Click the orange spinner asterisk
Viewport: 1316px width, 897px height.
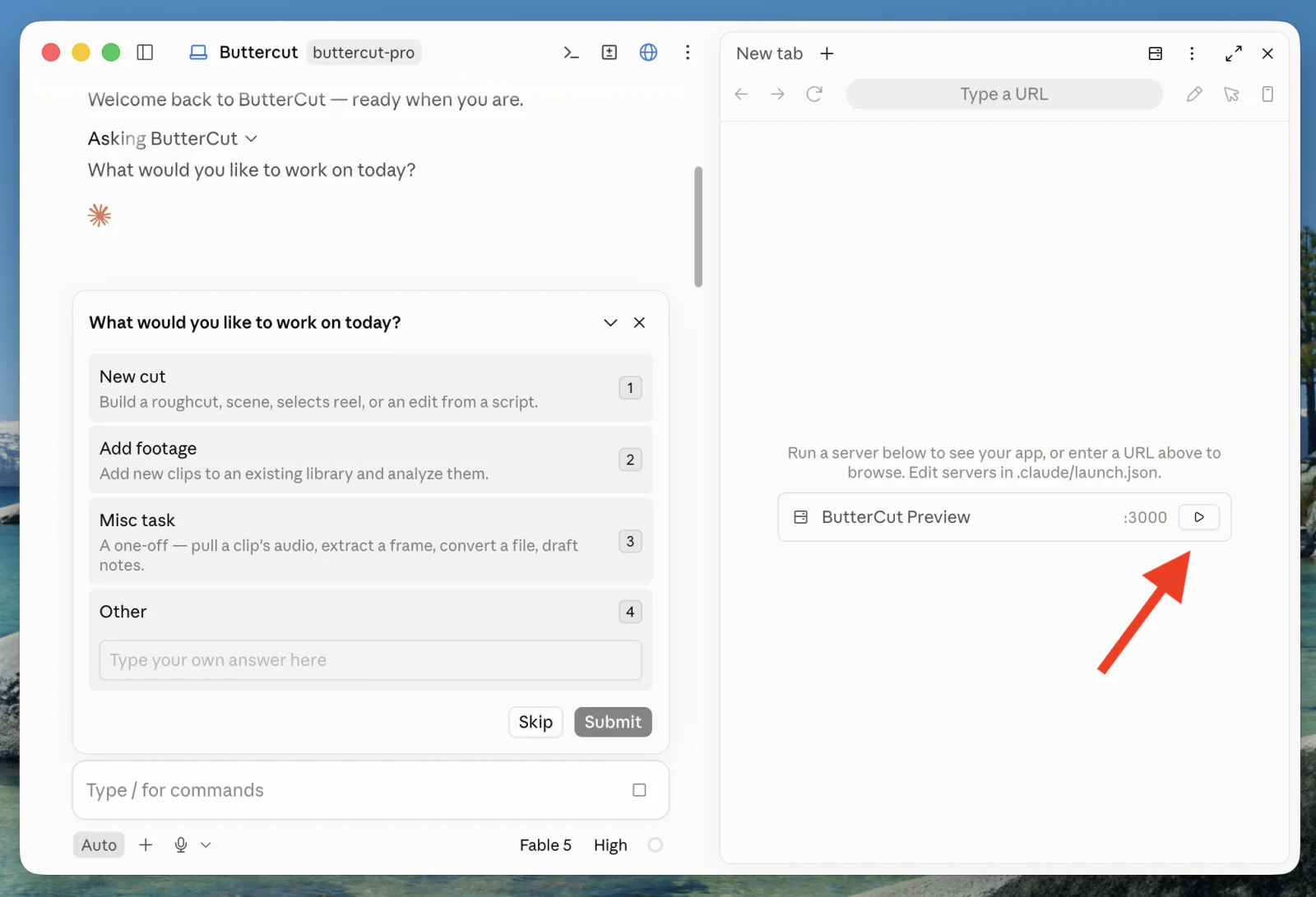[100, 215]
